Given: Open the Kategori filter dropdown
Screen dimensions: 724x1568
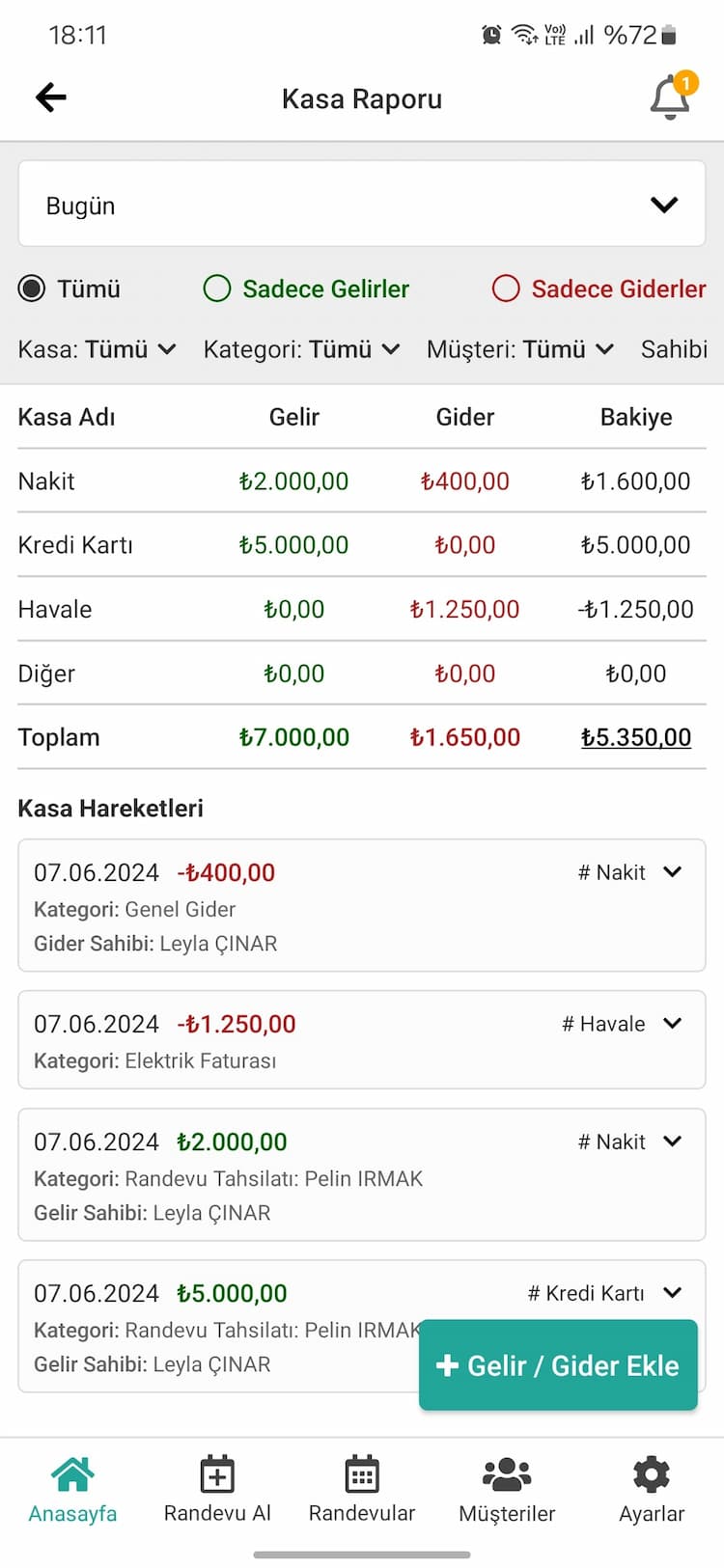Looking at the screenshot, I should point(301,349).
